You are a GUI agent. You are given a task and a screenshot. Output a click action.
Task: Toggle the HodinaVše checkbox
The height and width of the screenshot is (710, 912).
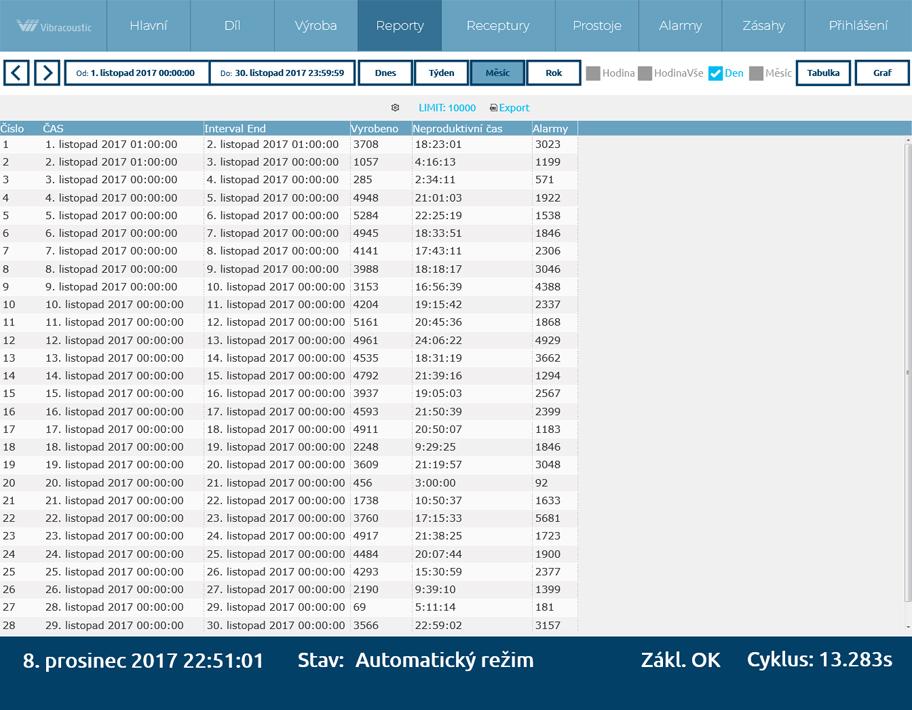[645, 73]
